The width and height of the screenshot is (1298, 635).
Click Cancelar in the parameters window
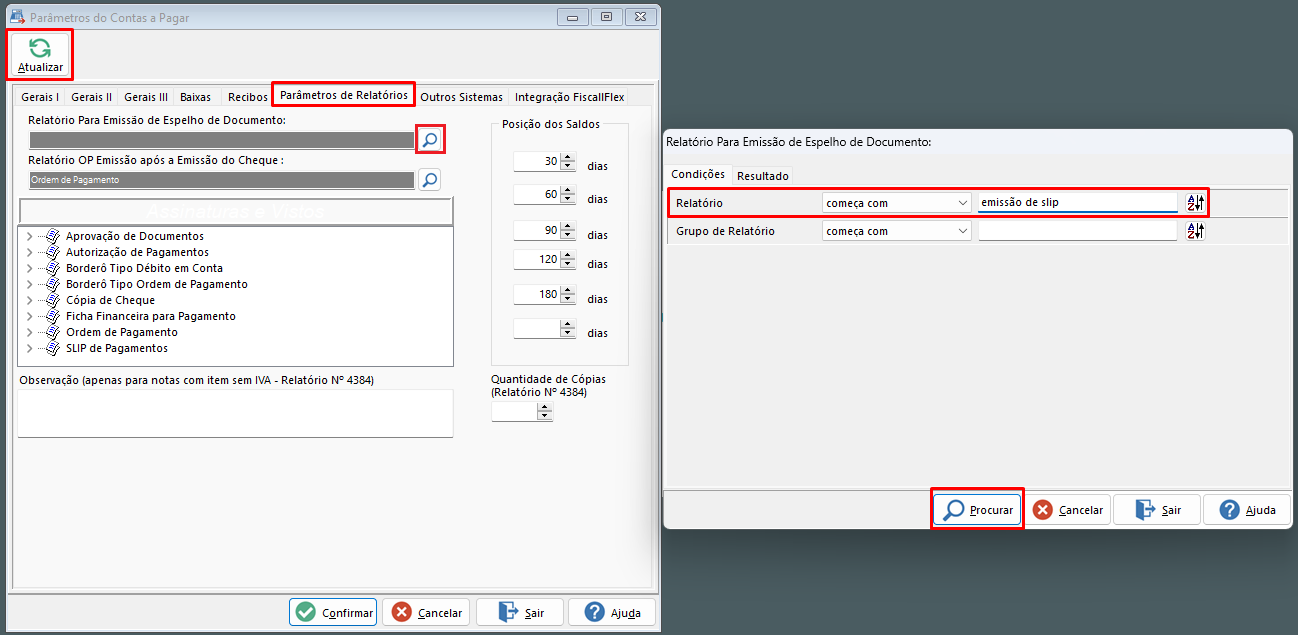[427, 612]
